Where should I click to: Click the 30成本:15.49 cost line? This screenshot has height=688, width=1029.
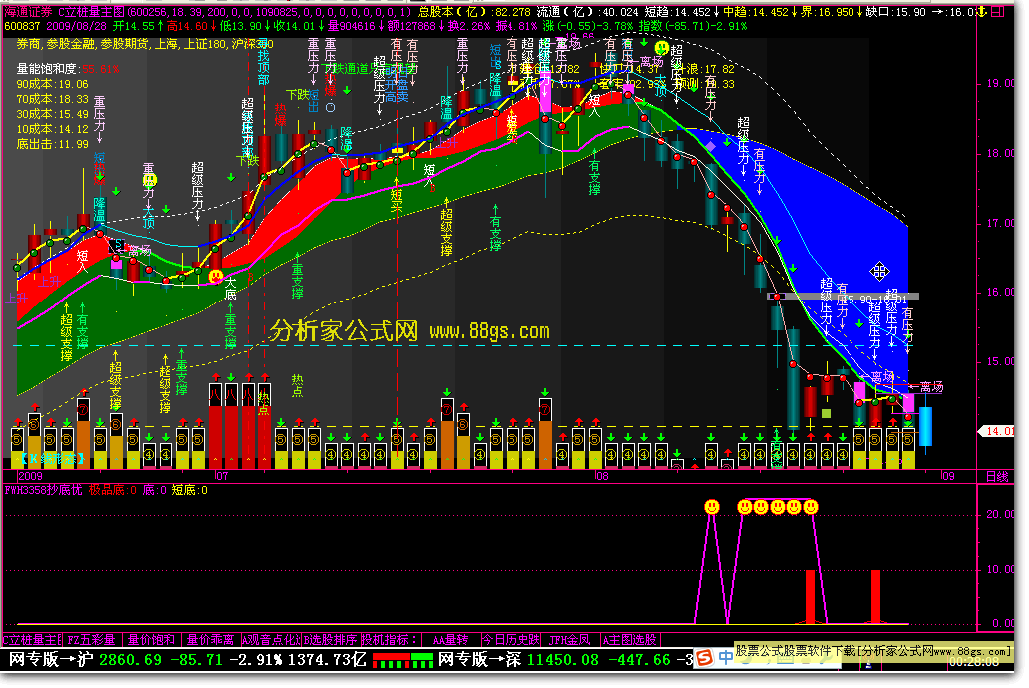(x=52, y=114)
